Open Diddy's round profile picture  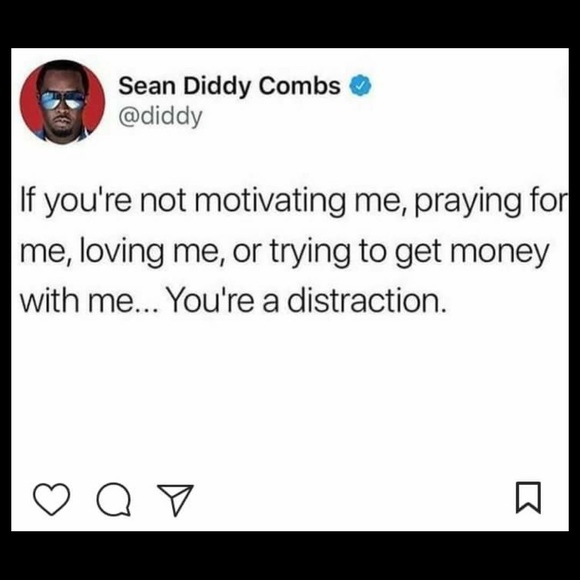point(62,101)
